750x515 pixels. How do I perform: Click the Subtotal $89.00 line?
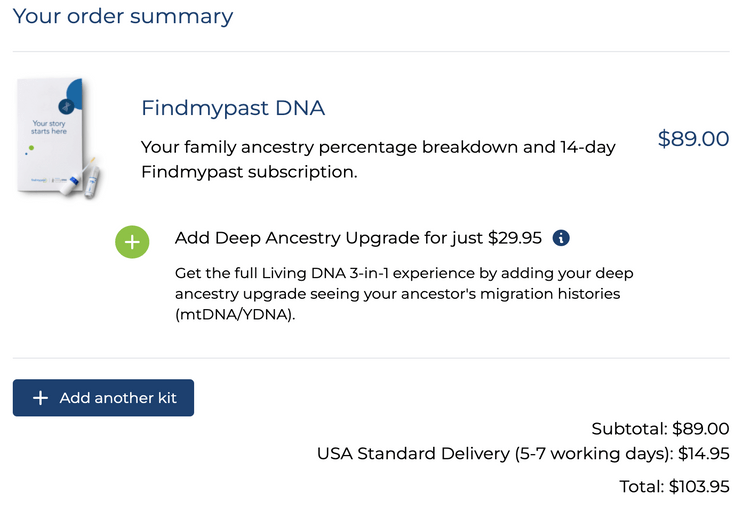coord(660,428)
